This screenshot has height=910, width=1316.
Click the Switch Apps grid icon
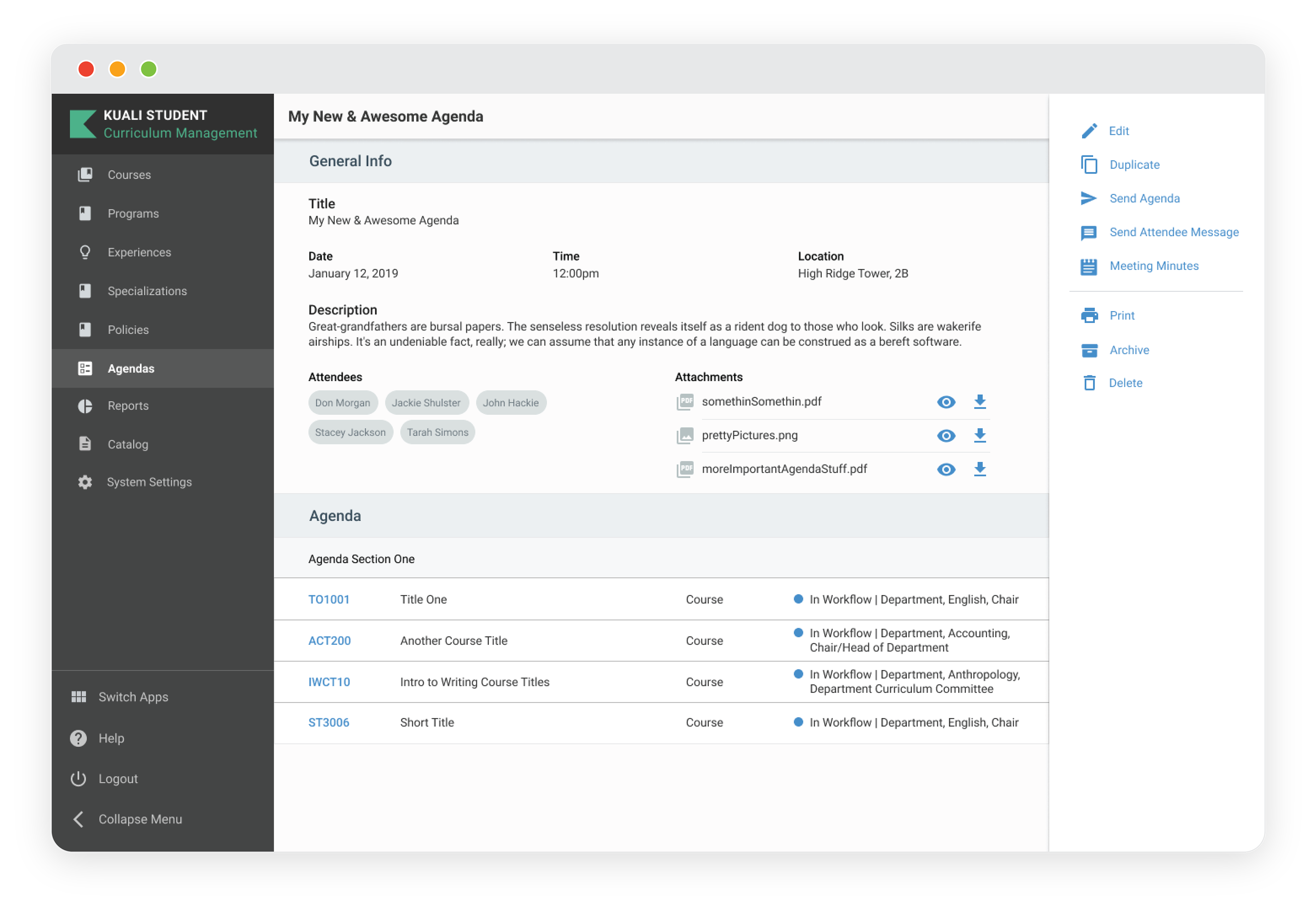pyautogui.click(x=79, y=697)
